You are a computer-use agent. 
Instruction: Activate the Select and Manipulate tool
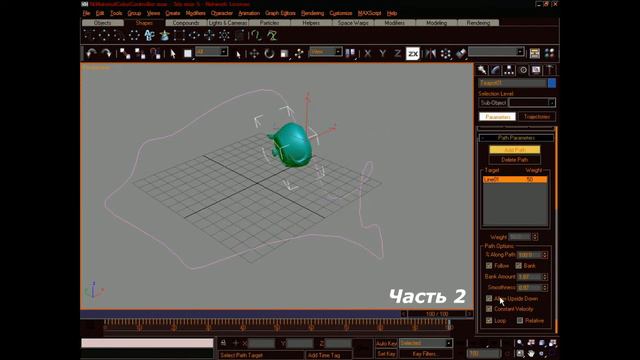[x=299, y=53]
